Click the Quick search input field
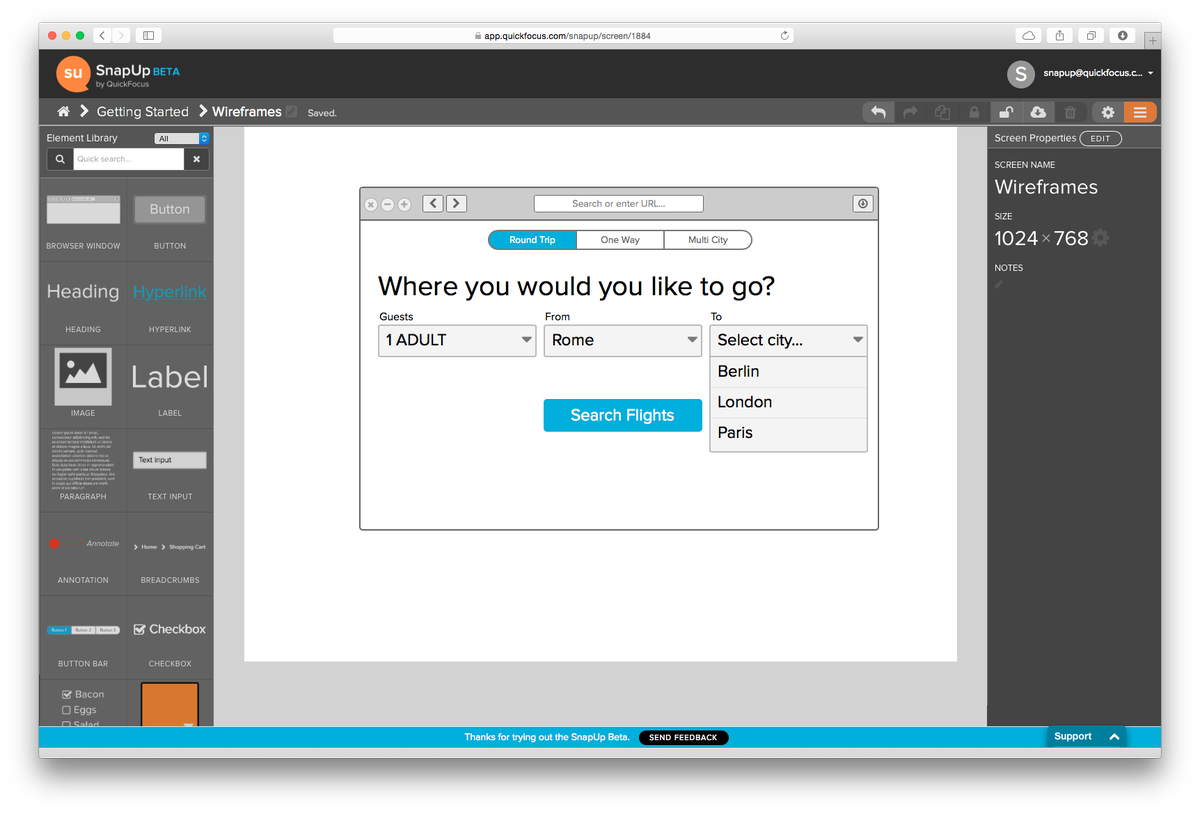The height and width of the screenshot is (814, 1200). 128,159
